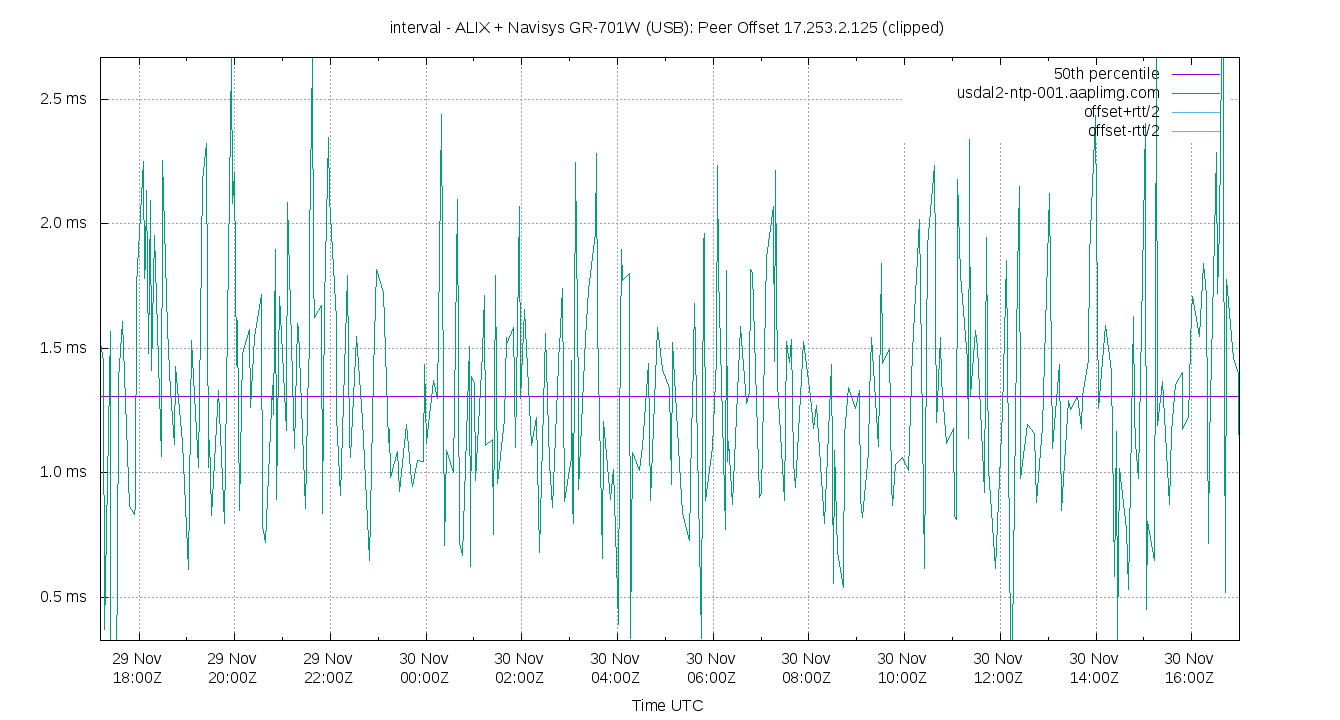The height and width of the screenshot is (720, 1340).
Task: Click the green offset-rtt/2 legend line sample
Action: (1196, 131)
